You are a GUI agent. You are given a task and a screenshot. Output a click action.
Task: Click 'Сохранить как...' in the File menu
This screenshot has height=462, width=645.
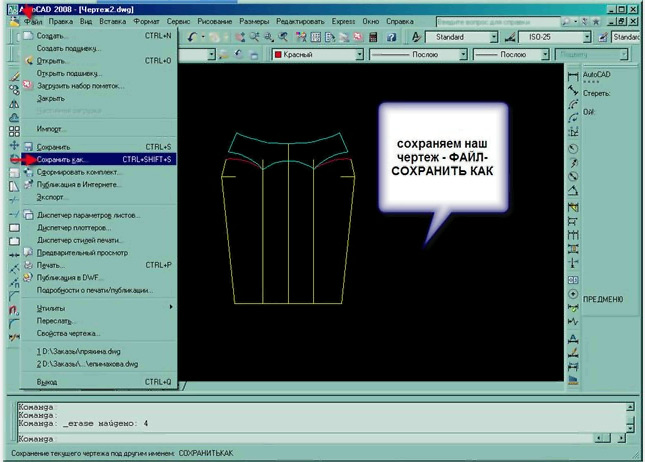[62, 159]
